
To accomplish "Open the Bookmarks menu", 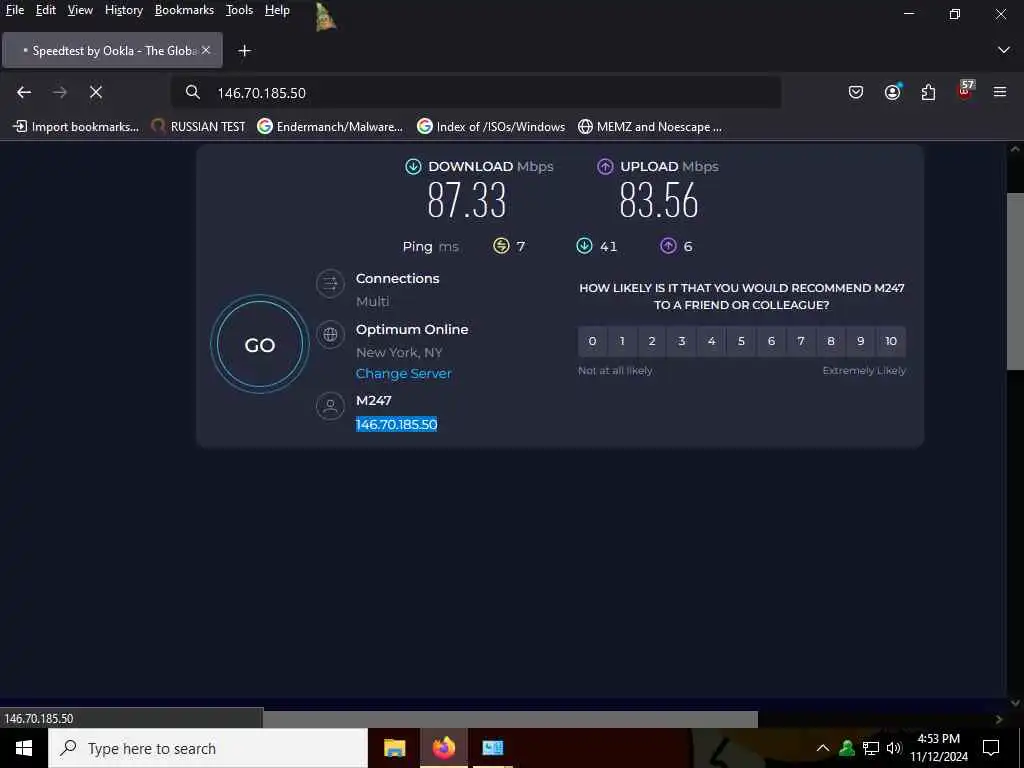I will tap(184, 10).
